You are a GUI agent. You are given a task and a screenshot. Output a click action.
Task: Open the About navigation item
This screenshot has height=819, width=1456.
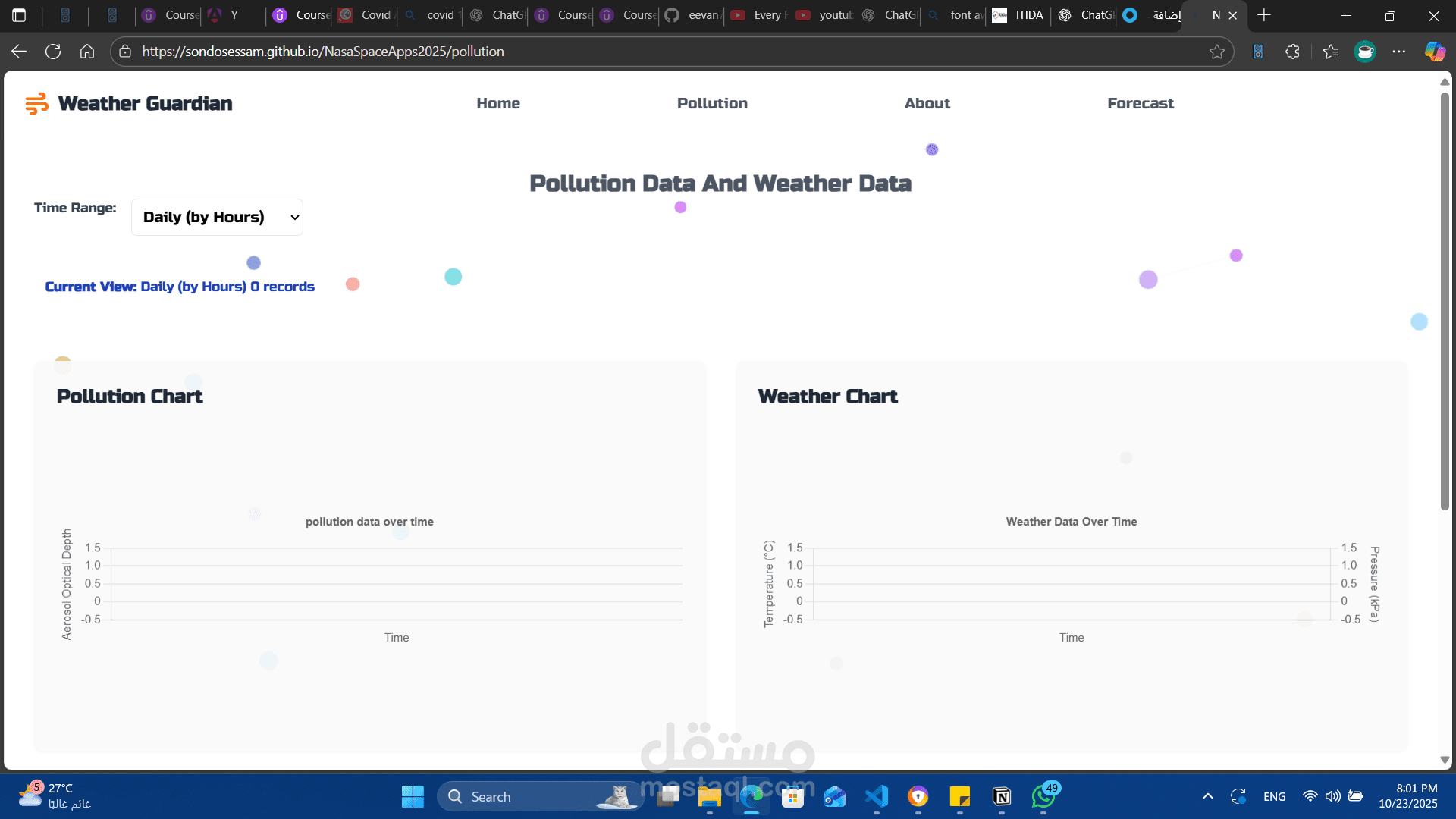tap(927, 104)
